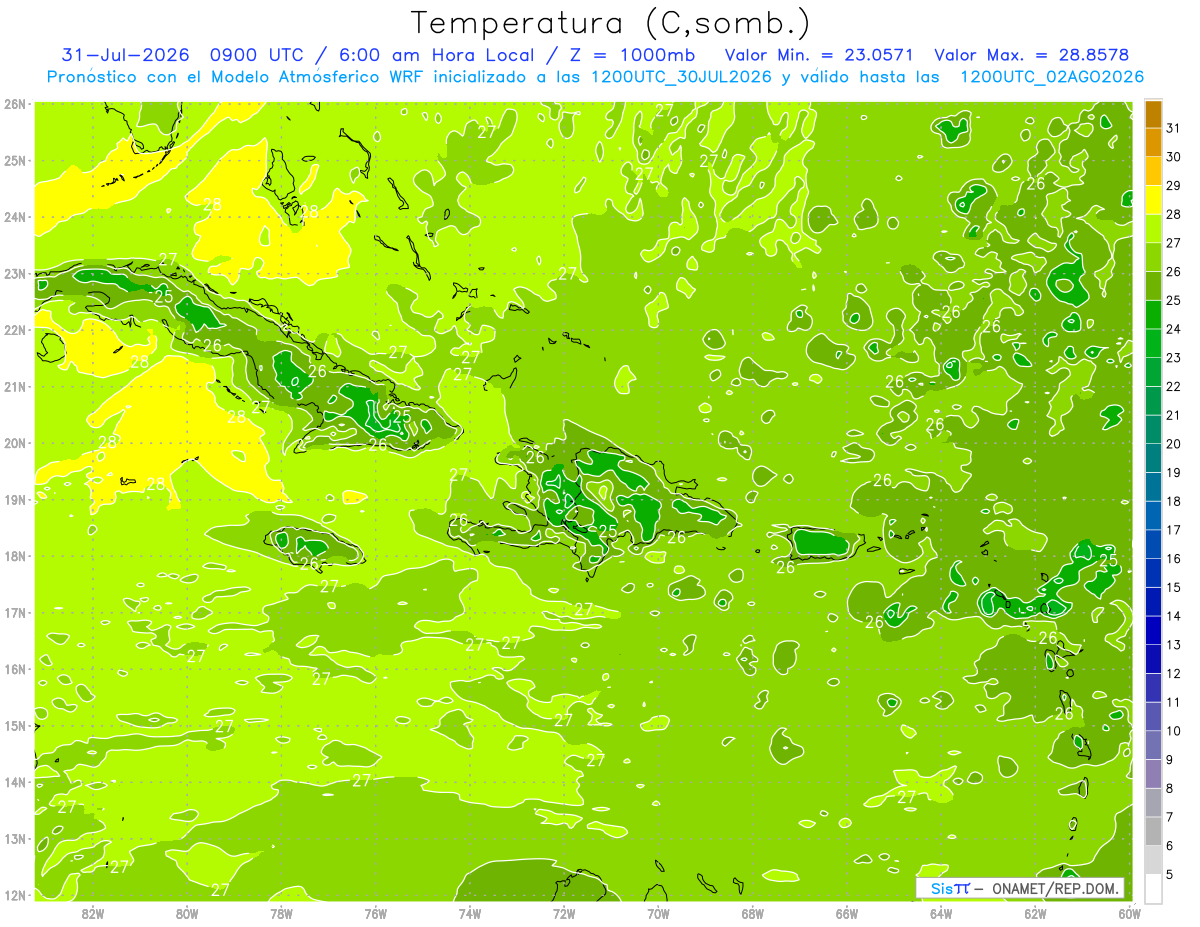Click the yellow legend swatch between 28 and 29
1200x927 pixels.
[x=1153, y=199]
